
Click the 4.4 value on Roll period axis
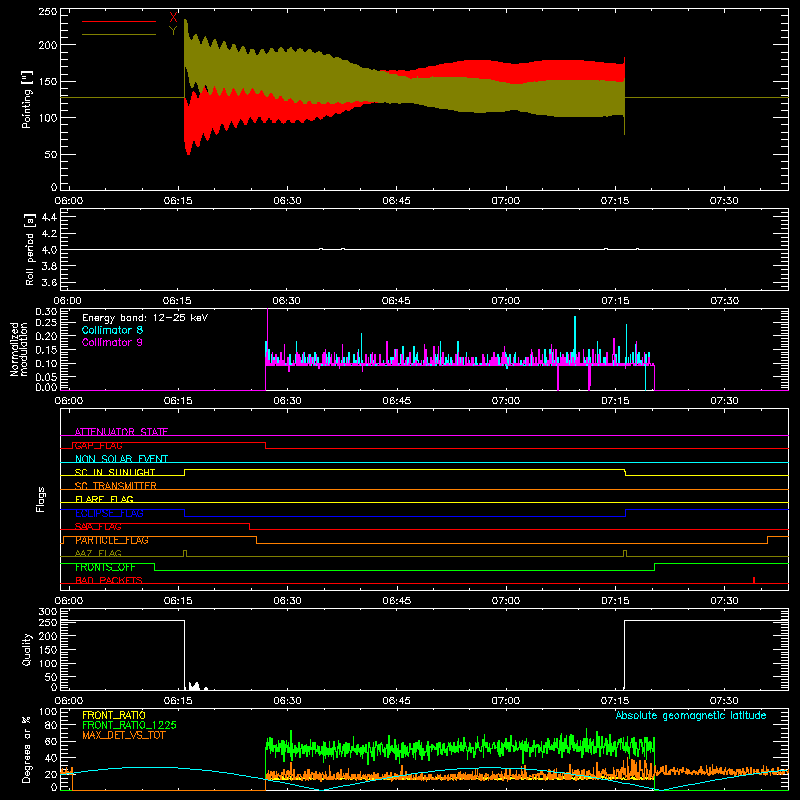(x=49, y=217)
